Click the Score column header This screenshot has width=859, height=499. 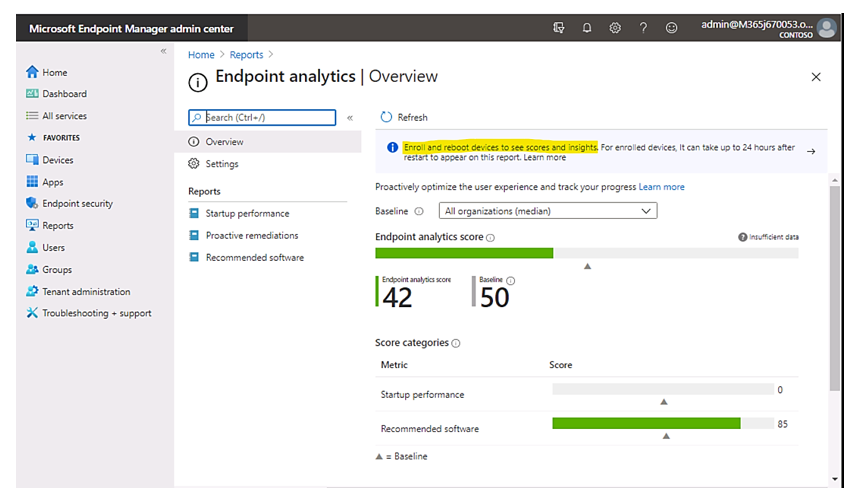pos(560,365)
